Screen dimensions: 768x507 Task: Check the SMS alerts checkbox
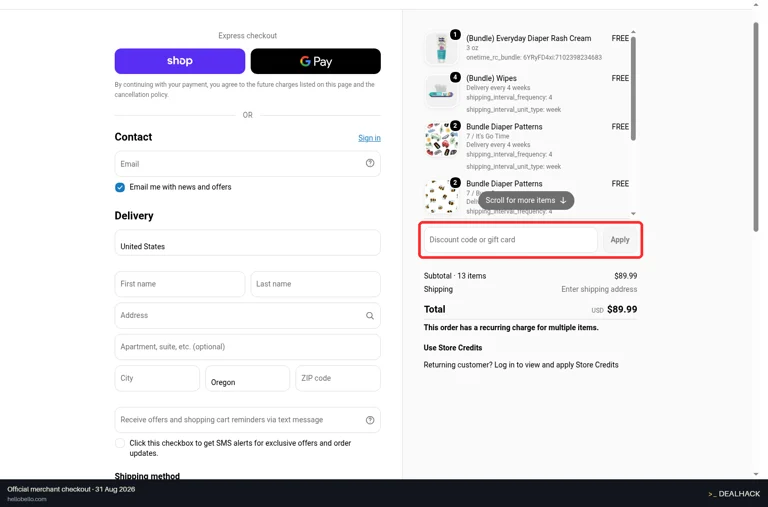pos(120,443)
